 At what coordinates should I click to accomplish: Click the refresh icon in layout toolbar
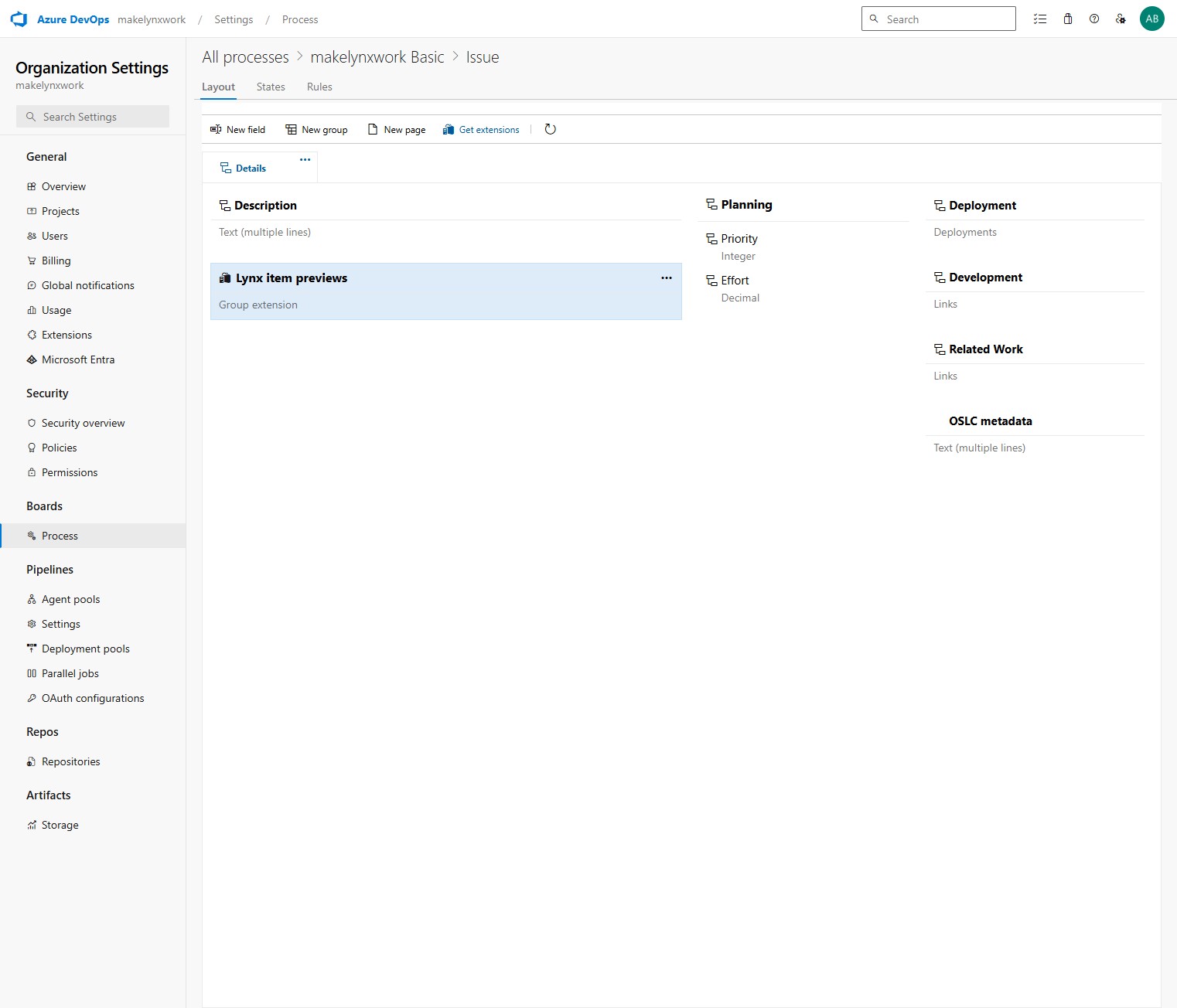[551, 129]
